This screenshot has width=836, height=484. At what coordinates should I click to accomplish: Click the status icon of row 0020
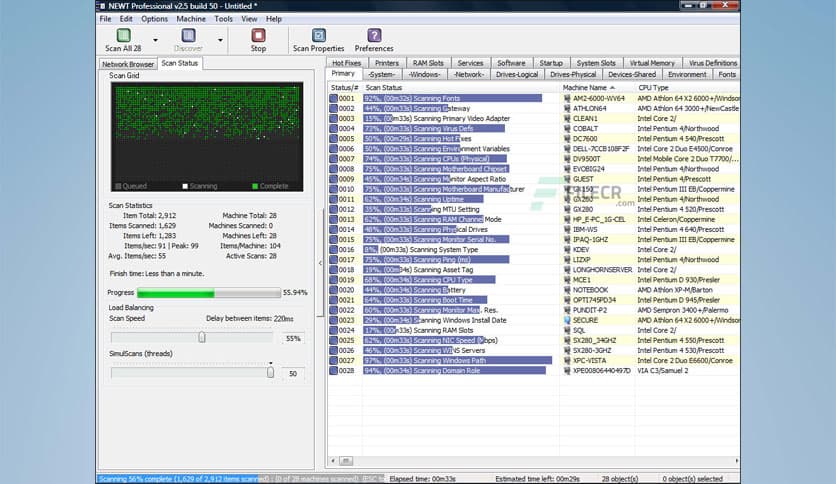coord(333,290)
